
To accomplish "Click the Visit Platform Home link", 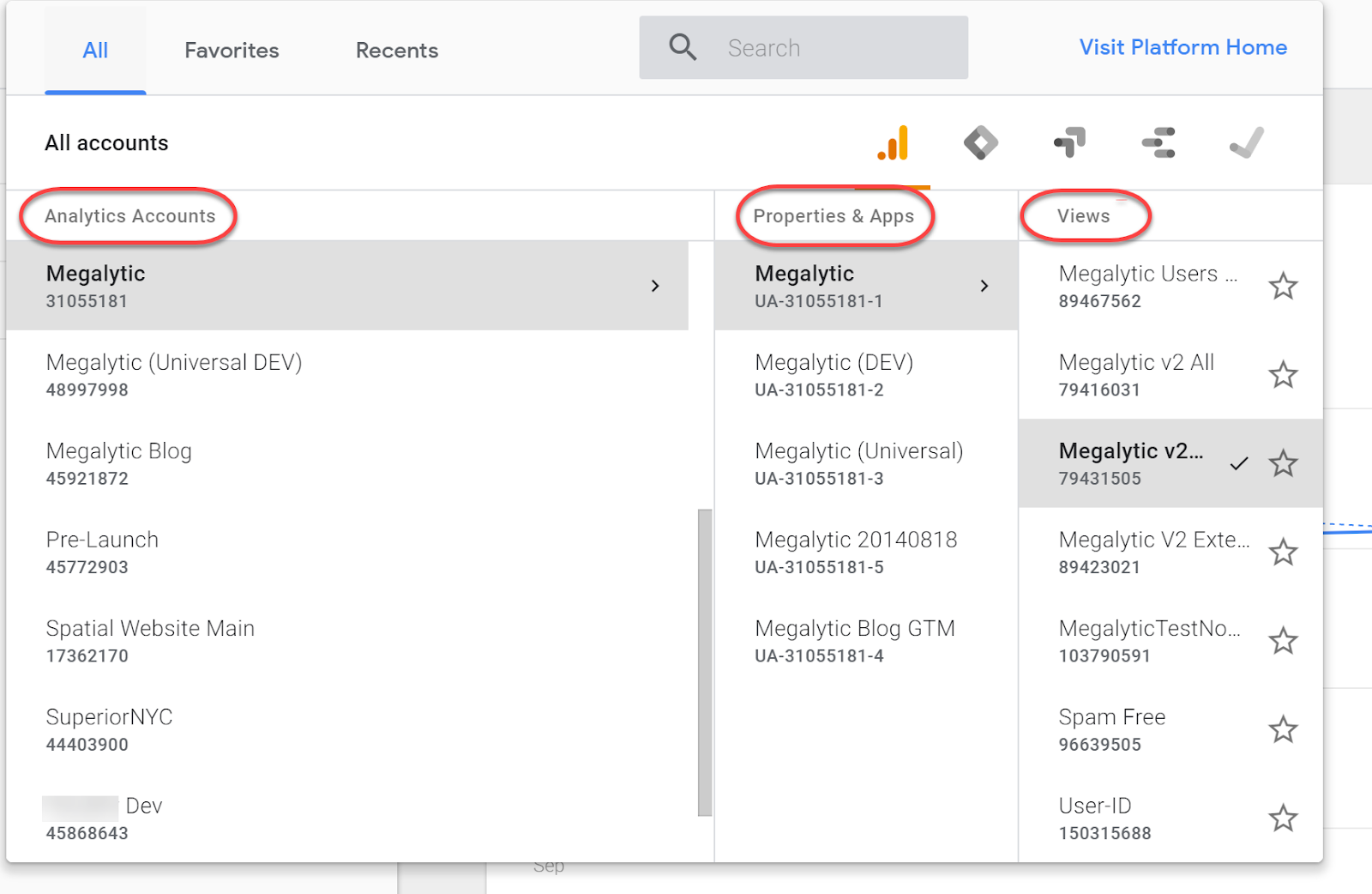I will (x=1182, y=47).
